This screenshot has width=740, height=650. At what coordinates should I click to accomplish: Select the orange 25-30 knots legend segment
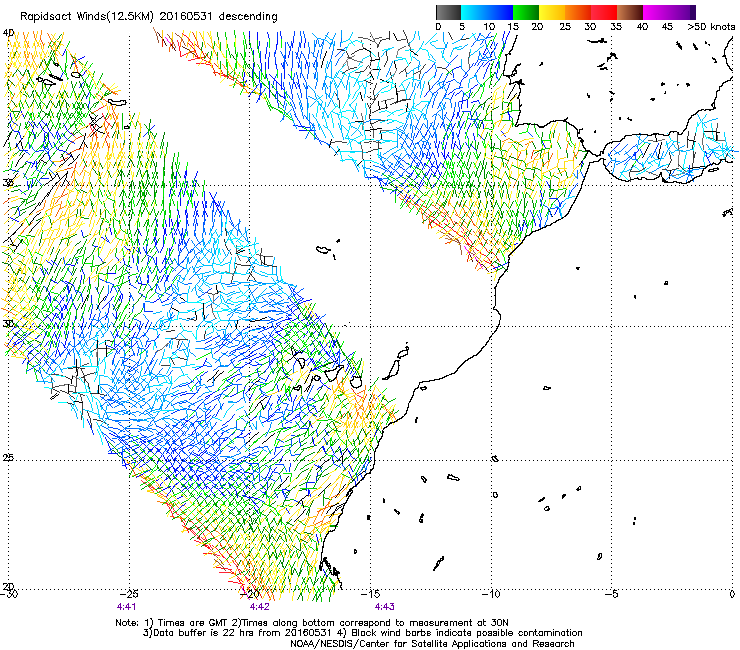coord(578,12)
